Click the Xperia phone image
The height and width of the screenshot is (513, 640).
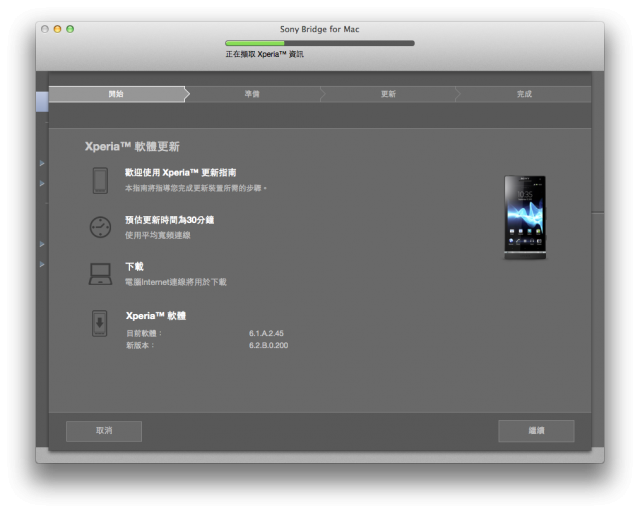525,218
